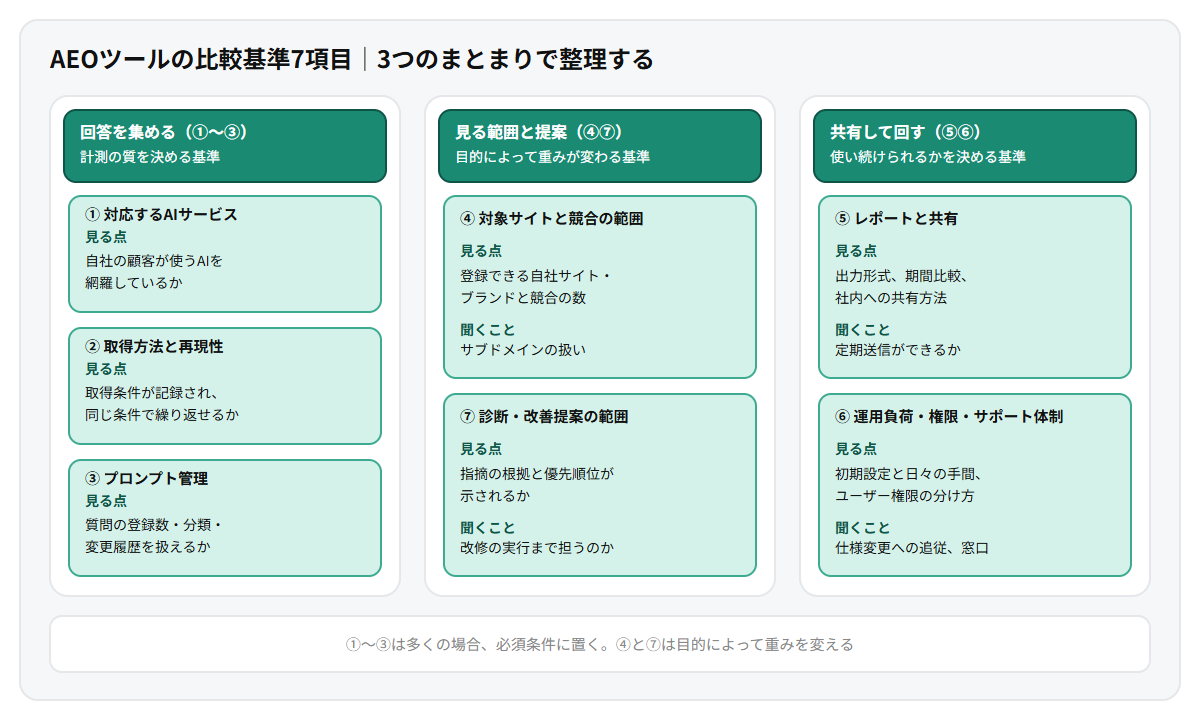Click the text '同じ条件で繰り返せるか'
1200x720 pixels.
click(162, 414)
